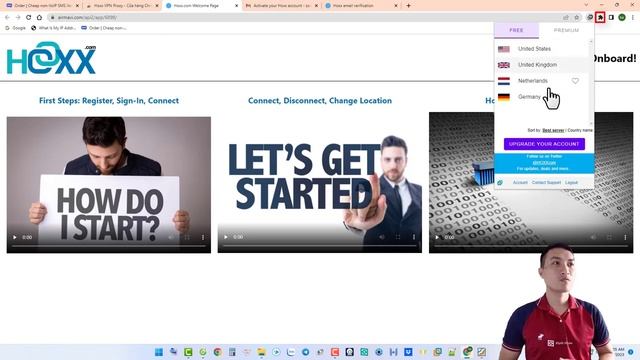Viewport: 640px width, 360px height.
Task: Open more options on 'How do I start?' video
Action: coord(203,237)
